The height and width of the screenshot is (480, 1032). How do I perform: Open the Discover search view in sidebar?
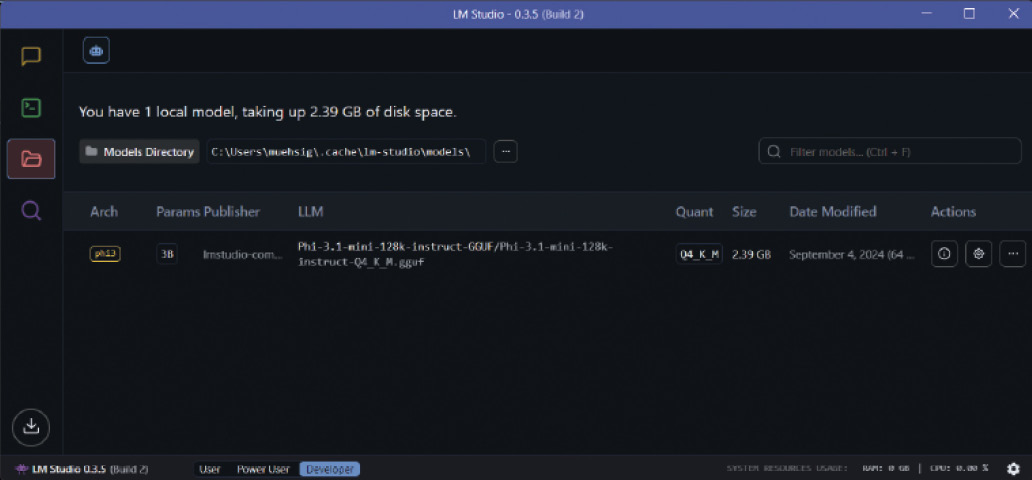tap(31, 211)
